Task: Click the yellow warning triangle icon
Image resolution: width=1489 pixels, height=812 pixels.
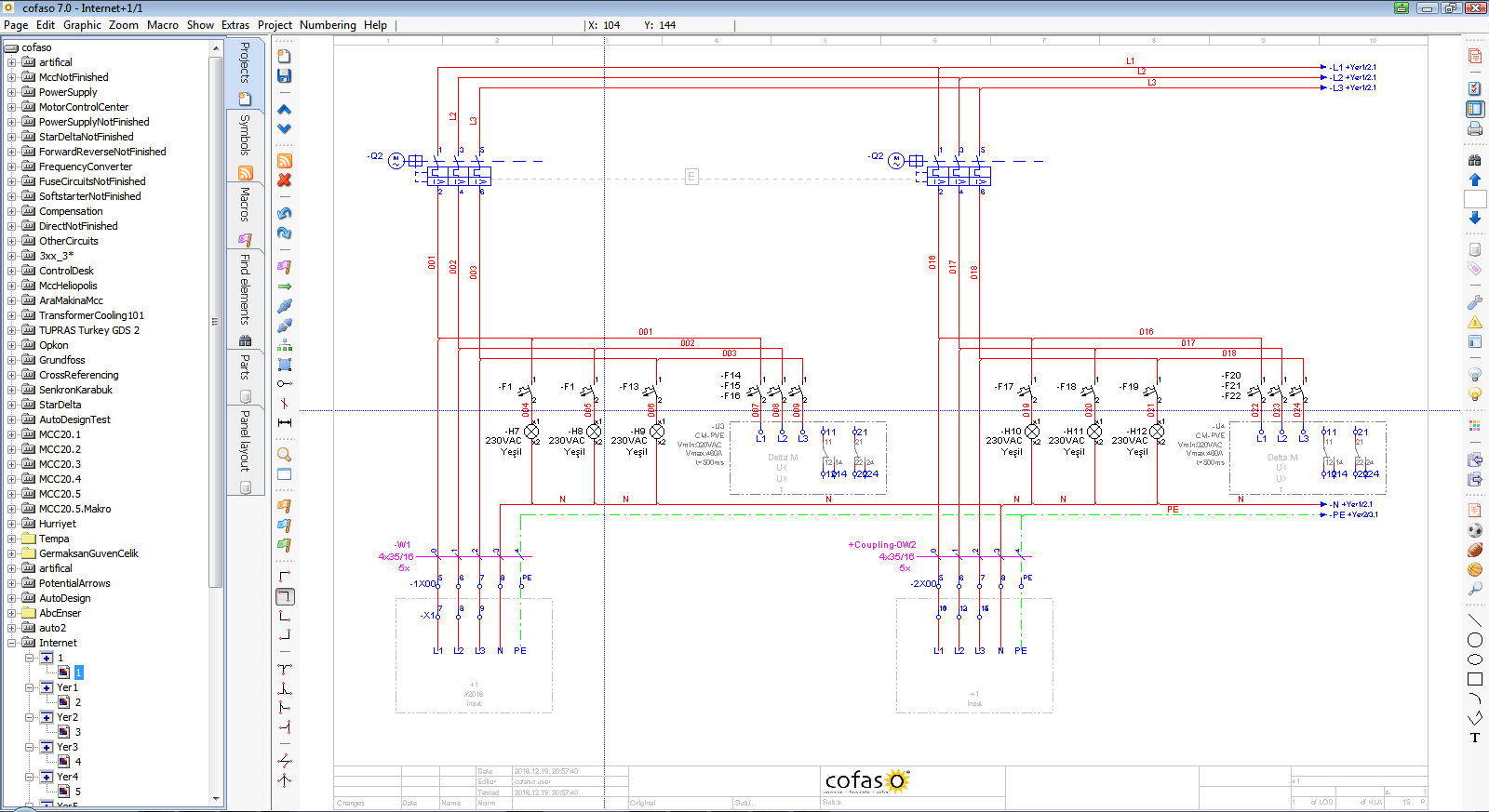Action: (1475, 323)
